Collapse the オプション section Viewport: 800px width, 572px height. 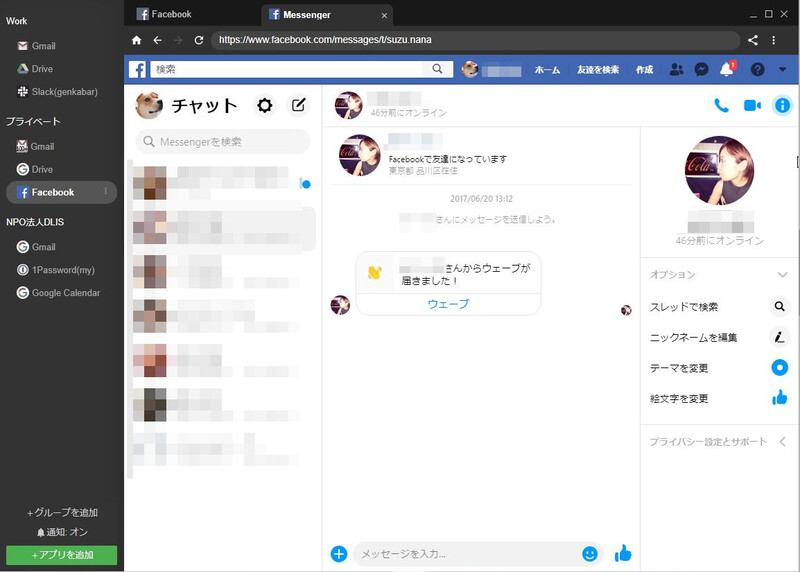click(x=719, y=275)
